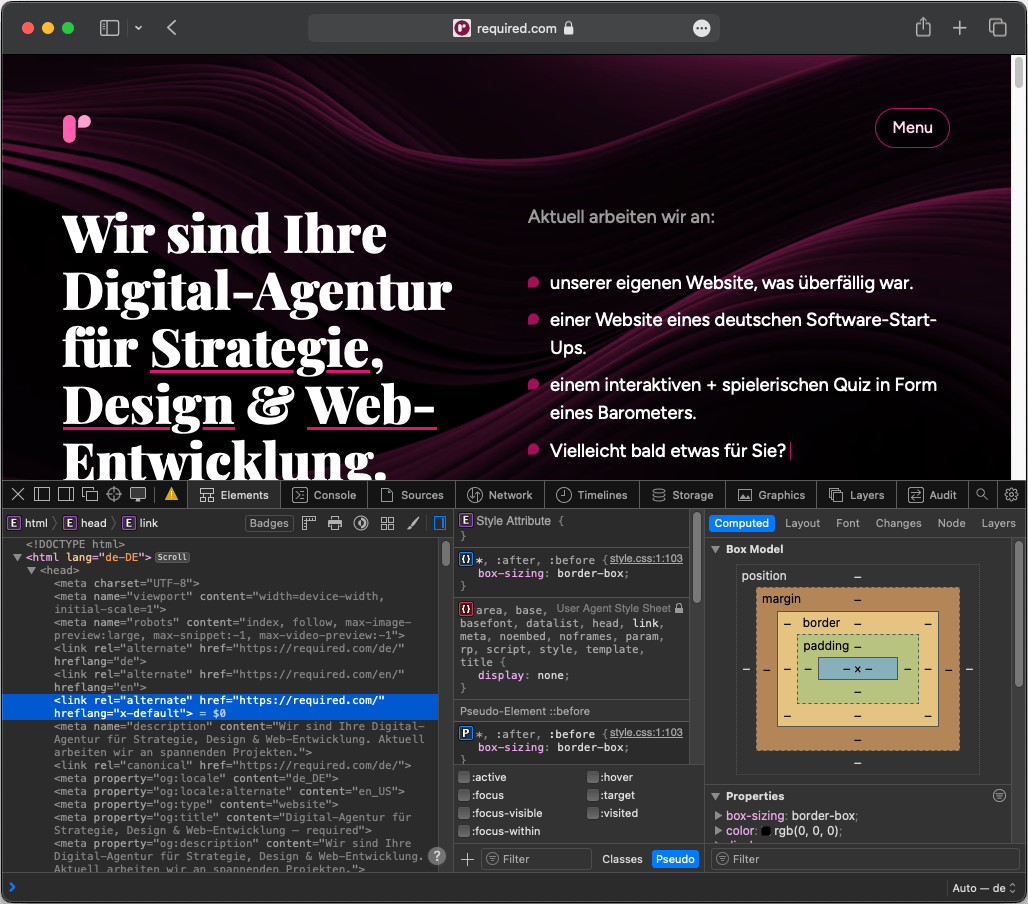Open Web Inspector settings with gear icon

[1011, 494]
